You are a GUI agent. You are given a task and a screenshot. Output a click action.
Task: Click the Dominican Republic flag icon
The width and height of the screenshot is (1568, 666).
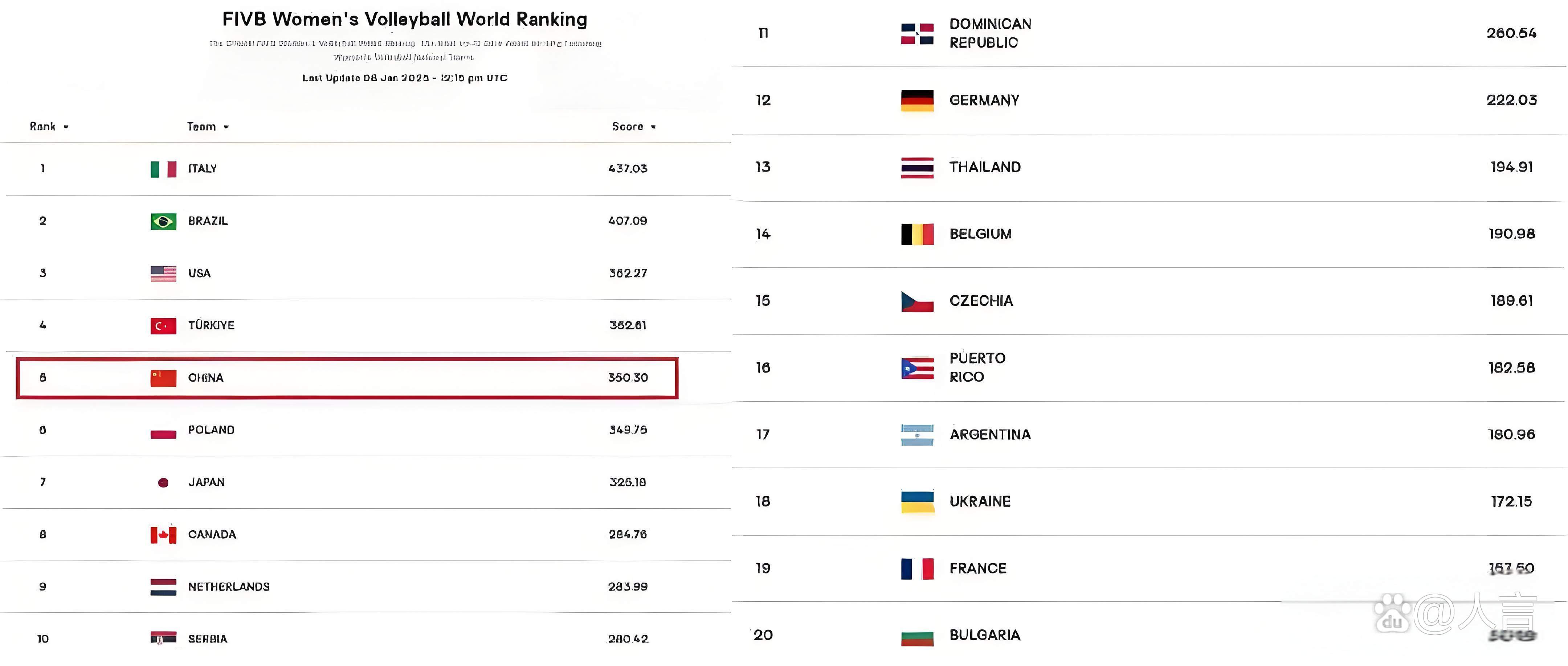pyautogui.click(x=917, y=33)
